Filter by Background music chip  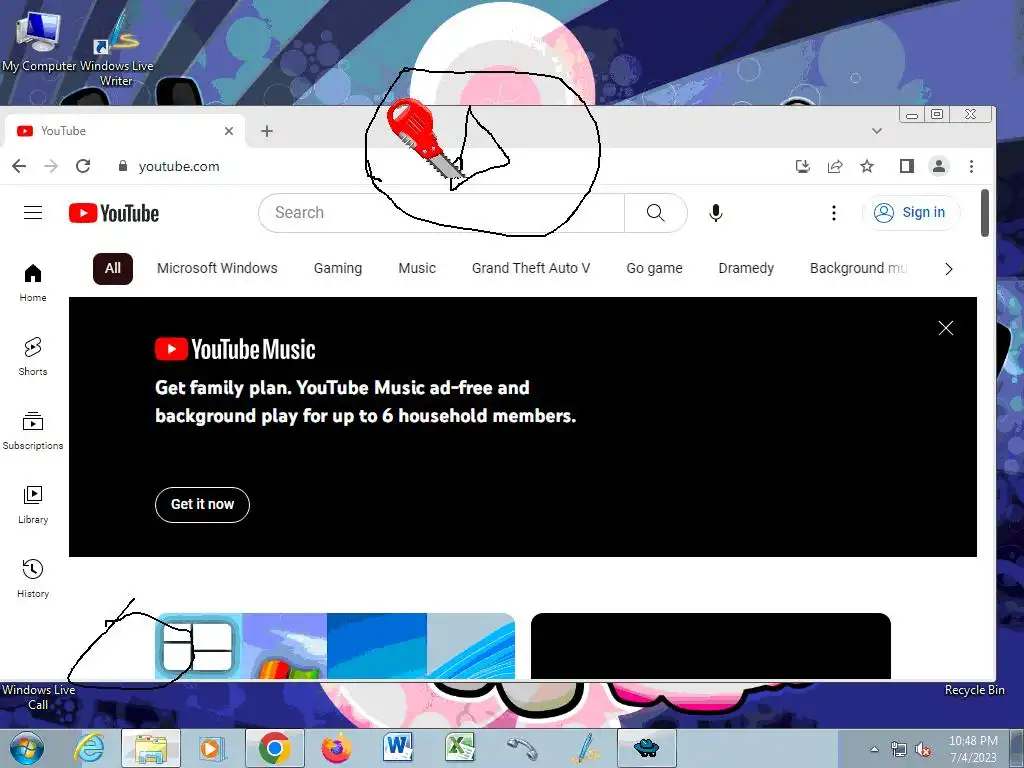(x=858, y=268)
